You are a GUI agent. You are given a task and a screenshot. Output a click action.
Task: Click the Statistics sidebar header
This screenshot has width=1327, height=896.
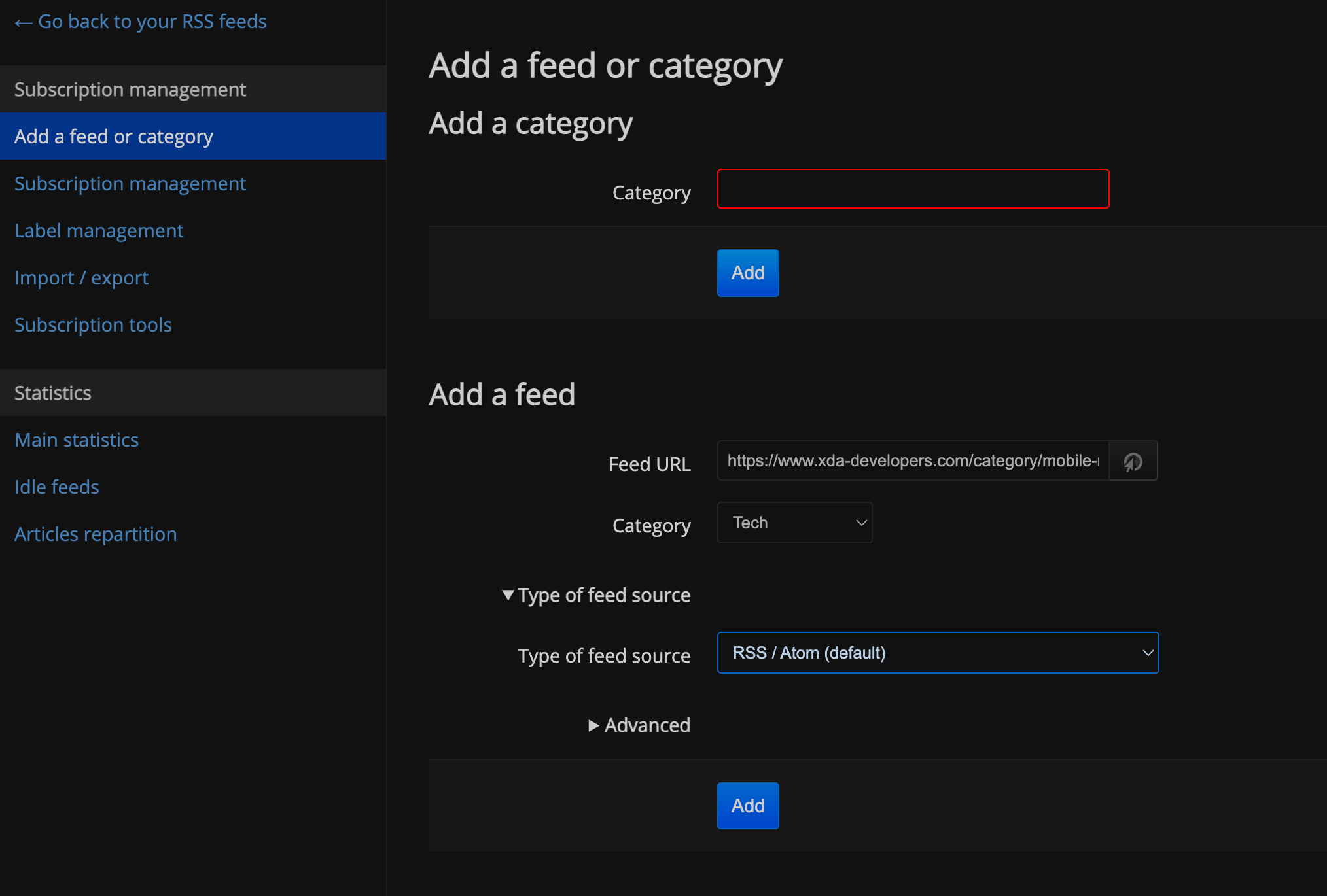(193, 392)
